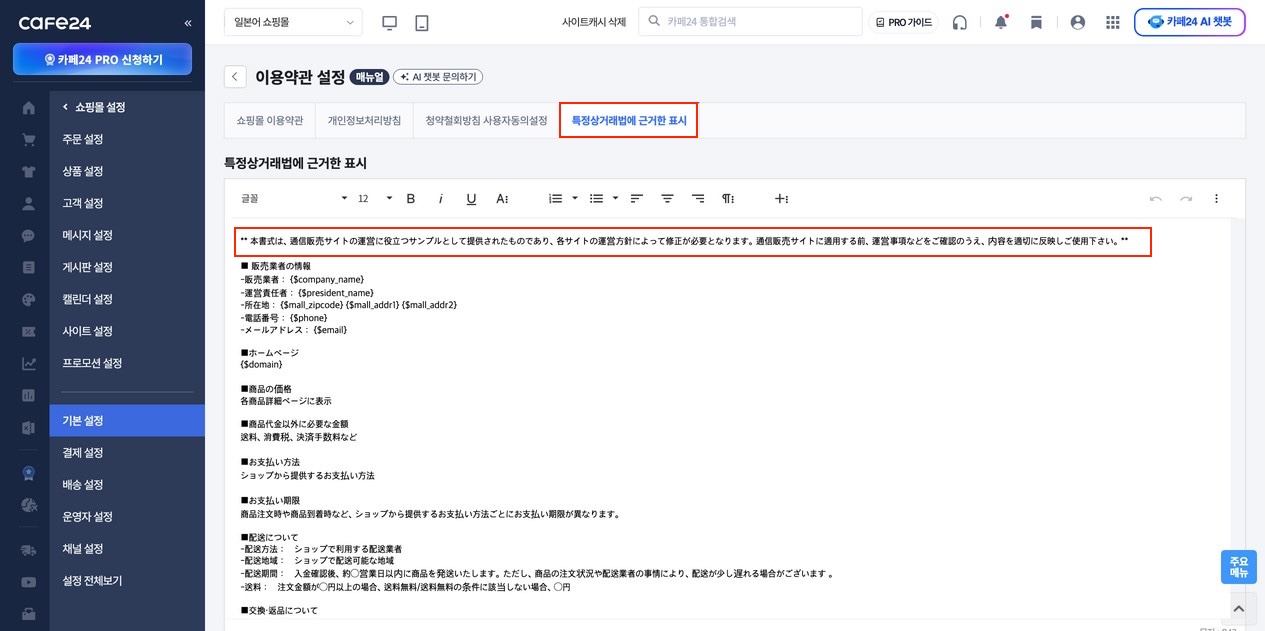Open the person (customers) sidebar icon

(x=29, y=203)
